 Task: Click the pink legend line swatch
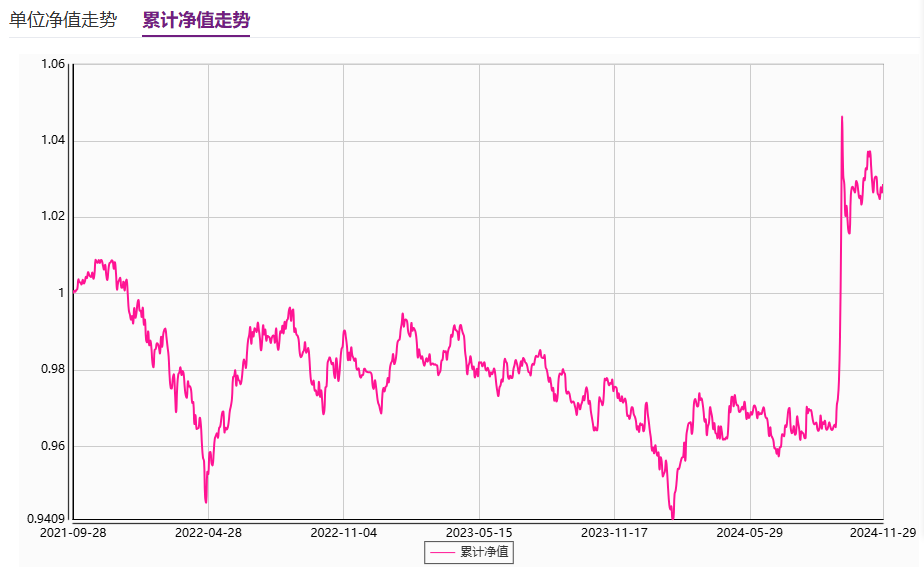441,552
